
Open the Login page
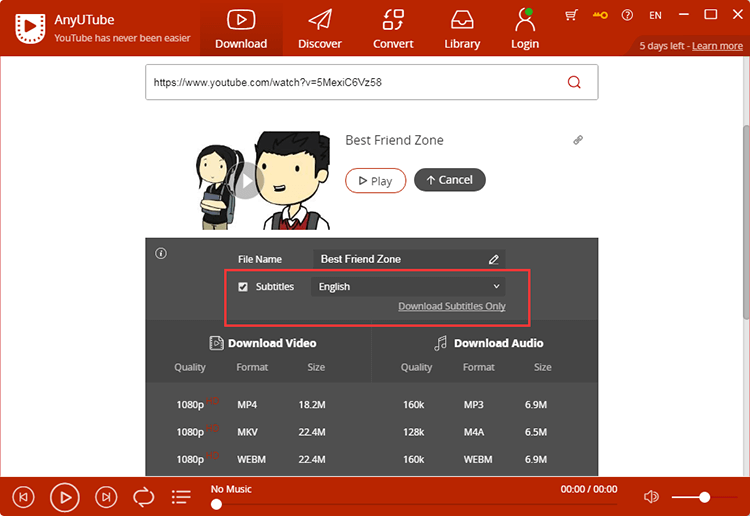tap(525, 30)
